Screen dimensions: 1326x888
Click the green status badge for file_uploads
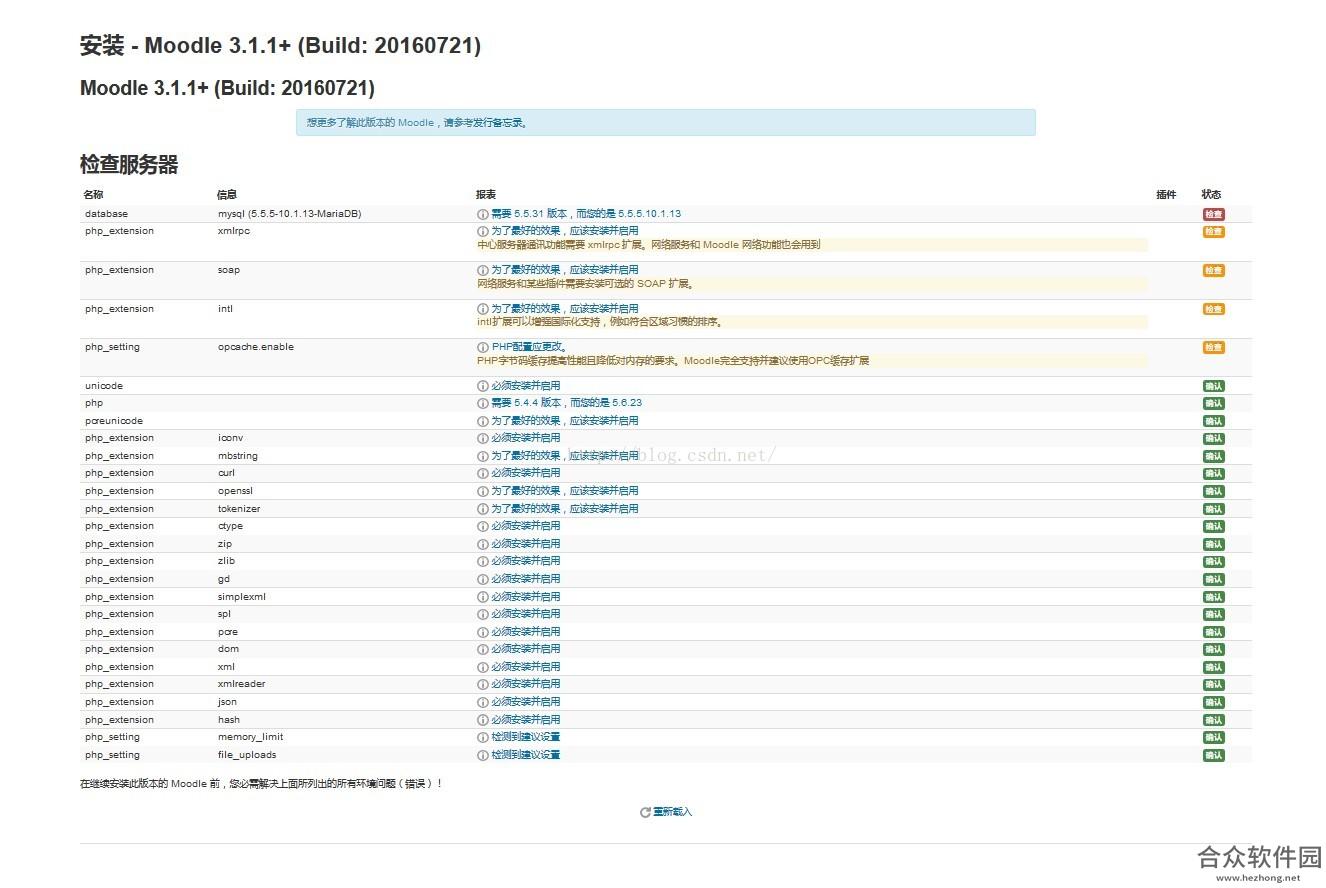[x=1213, y=755]
